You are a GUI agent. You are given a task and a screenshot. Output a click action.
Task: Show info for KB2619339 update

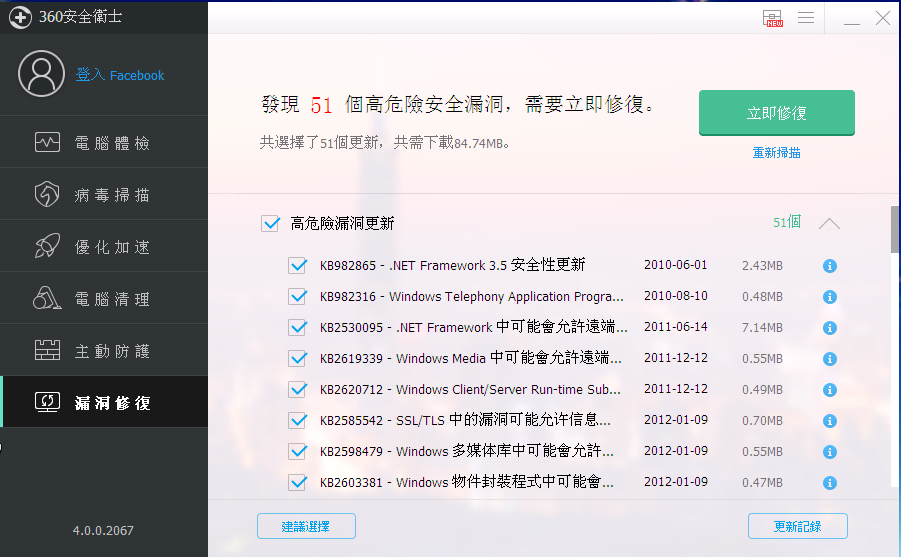click(x=829, y=359)
